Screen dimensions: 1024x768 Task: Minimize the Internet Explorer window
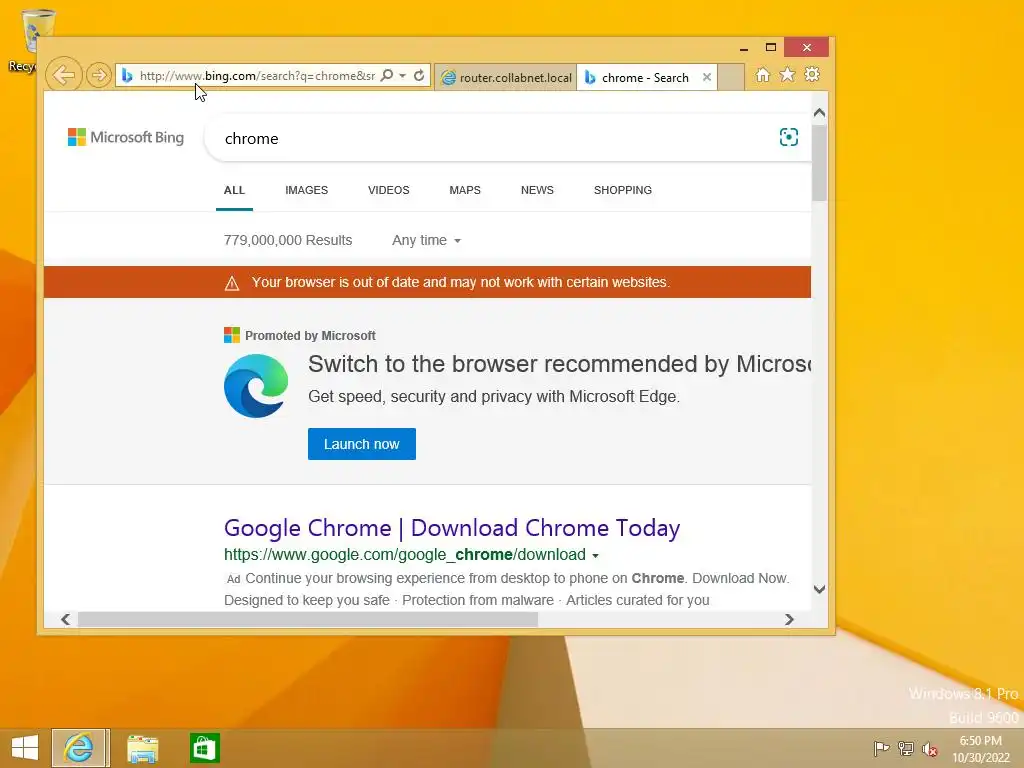coord(744,48)
